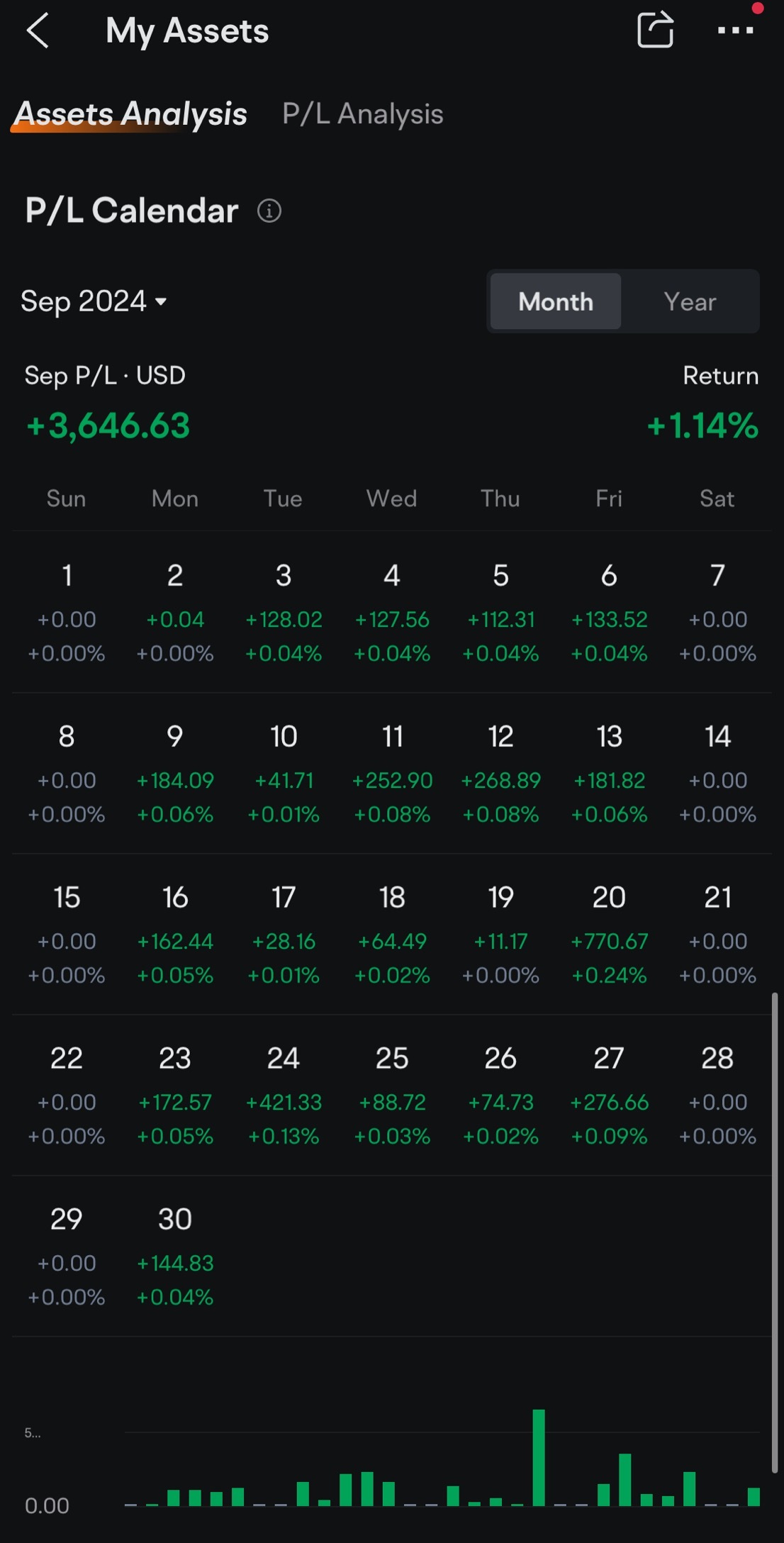This screenshot has width=784, height=1543.
Task: Open day 19 showing +11.17
Action: pyautogui.click(x=500, y=934)
